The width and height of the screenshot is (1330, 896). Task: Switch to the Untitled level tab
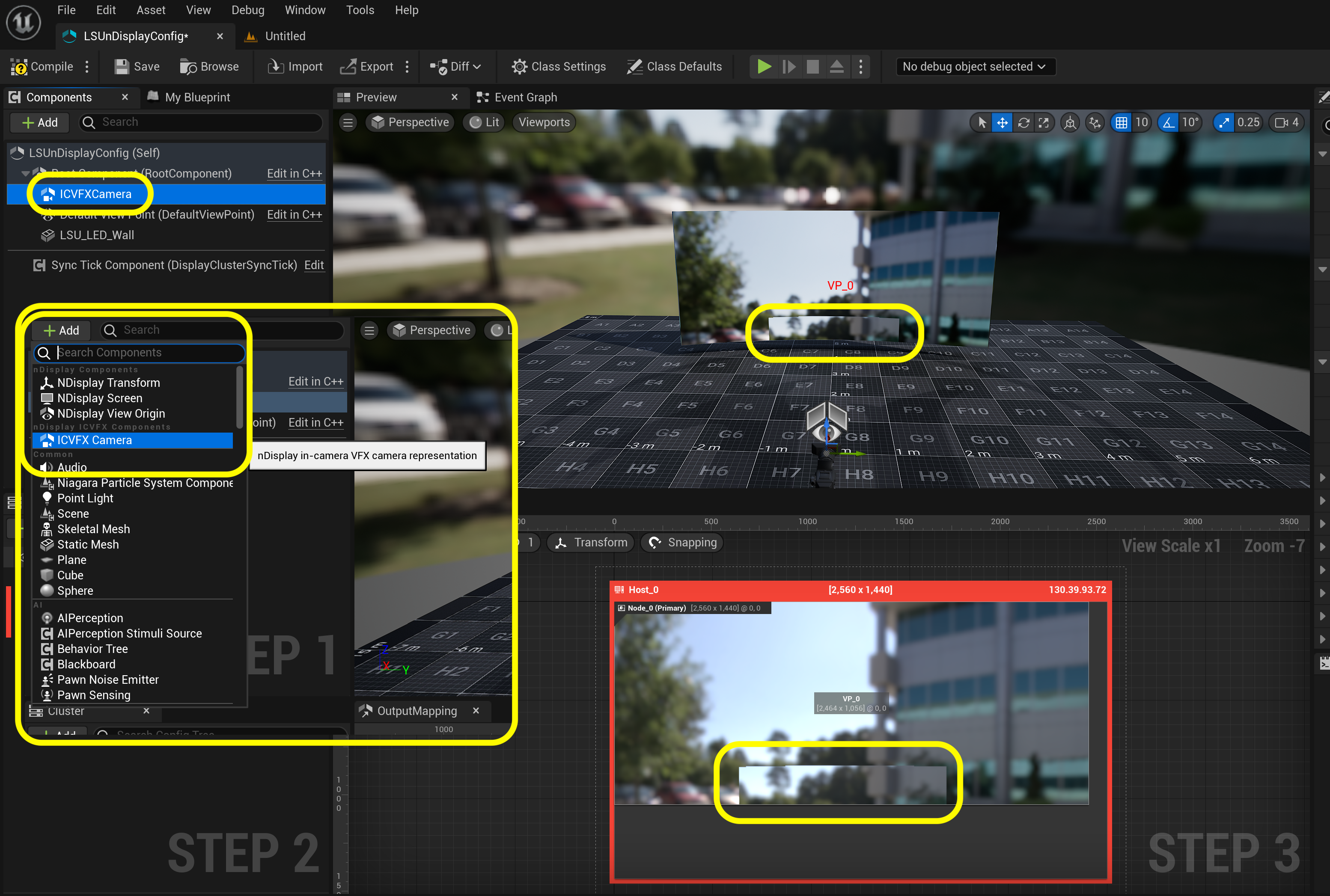coord(276,36)
